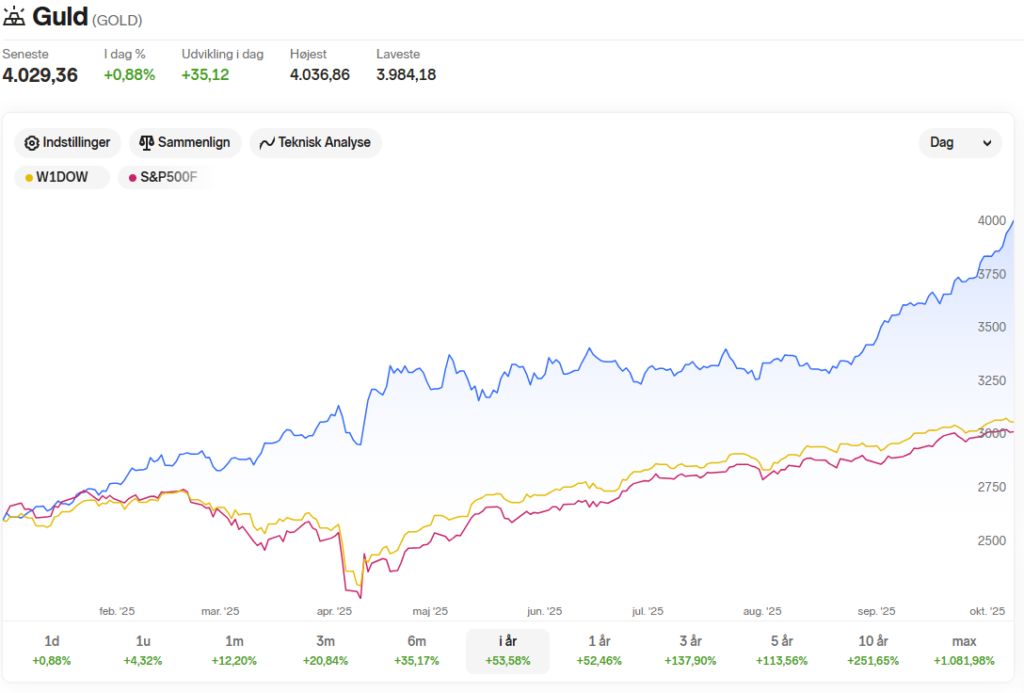
Task: Click the pink S&P500F color dot
Action: pos(133,178)
